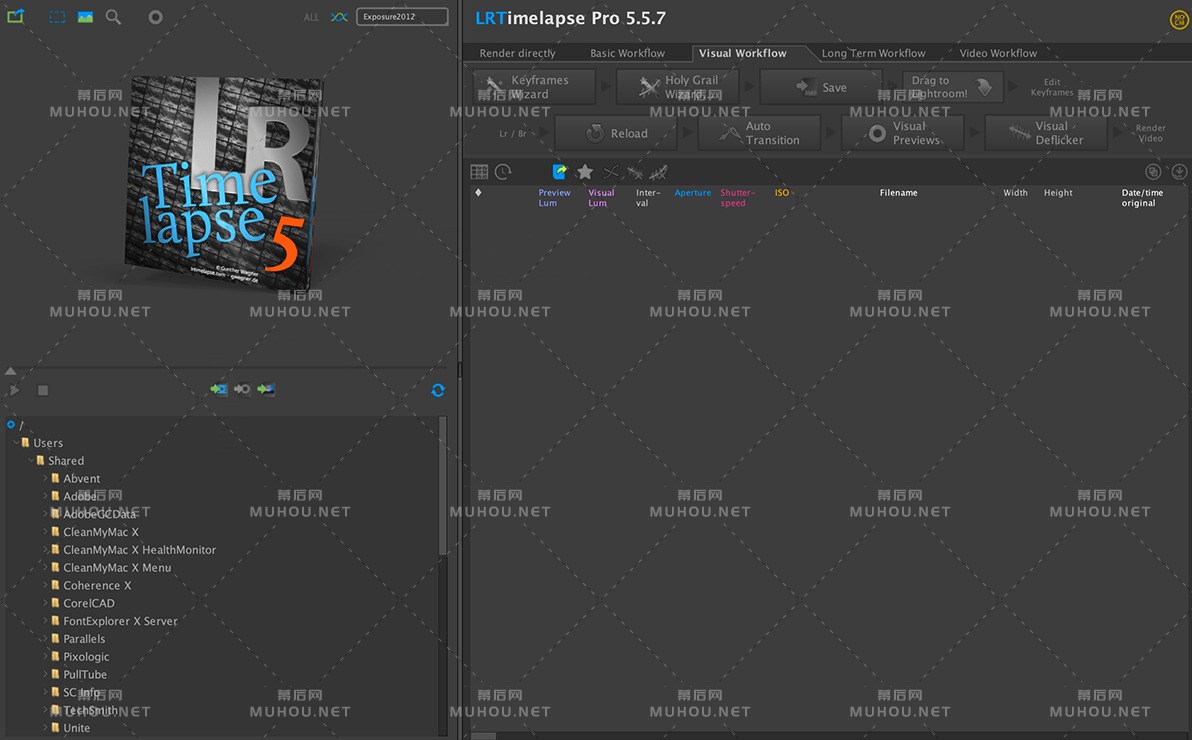The width and height of the screenshot is (1192, 740).
Task: Toggle the ALL curves label
Action: [x=312, y=17]
